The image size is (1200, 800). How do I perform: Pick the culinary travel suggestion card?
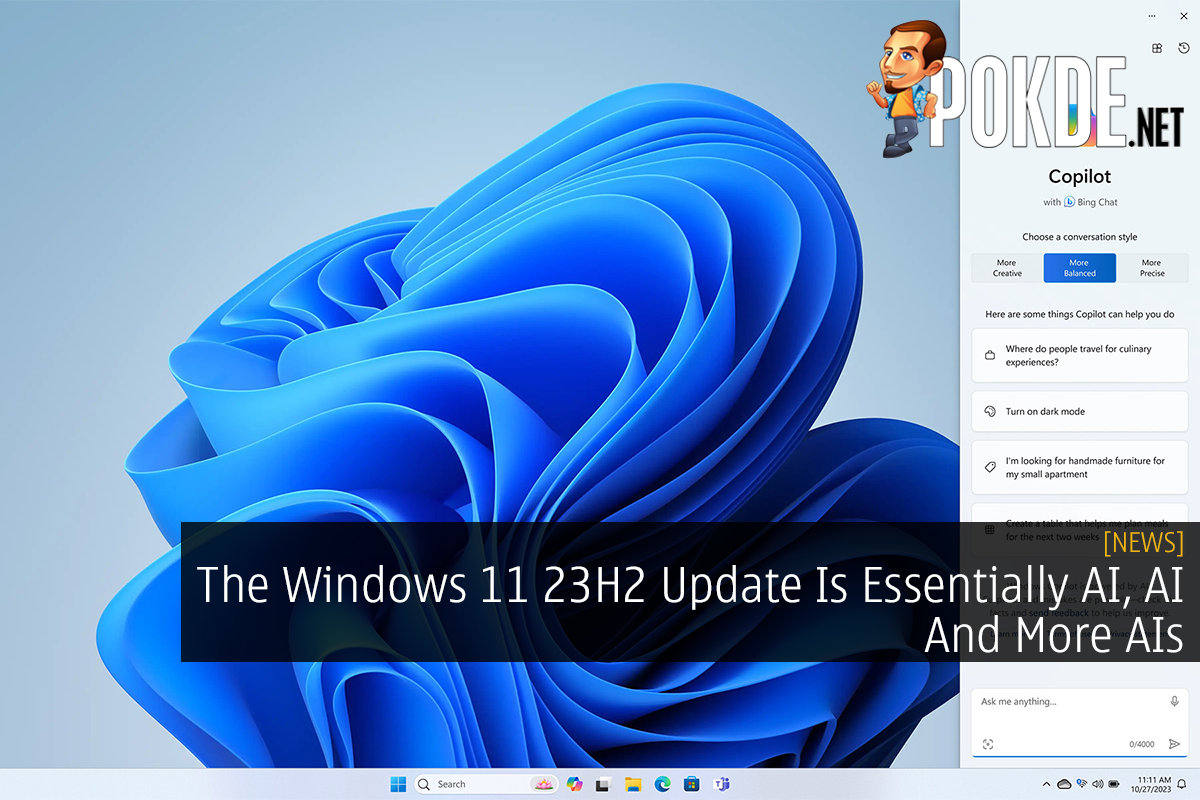coord(1080,356)
